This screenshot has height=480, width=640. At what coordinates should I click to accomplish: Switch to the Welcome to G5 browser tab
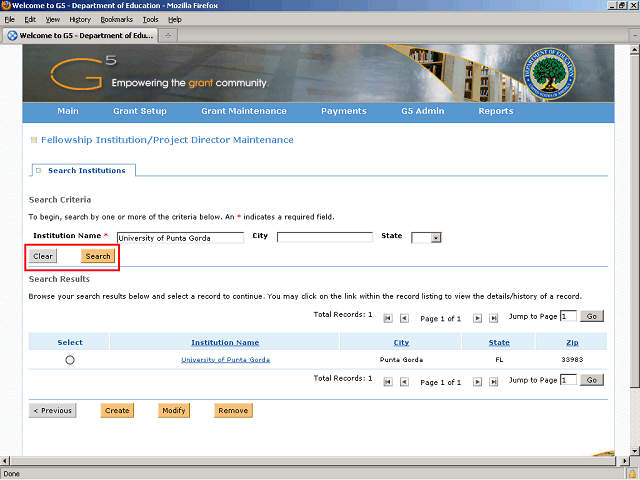pos(80,36)
